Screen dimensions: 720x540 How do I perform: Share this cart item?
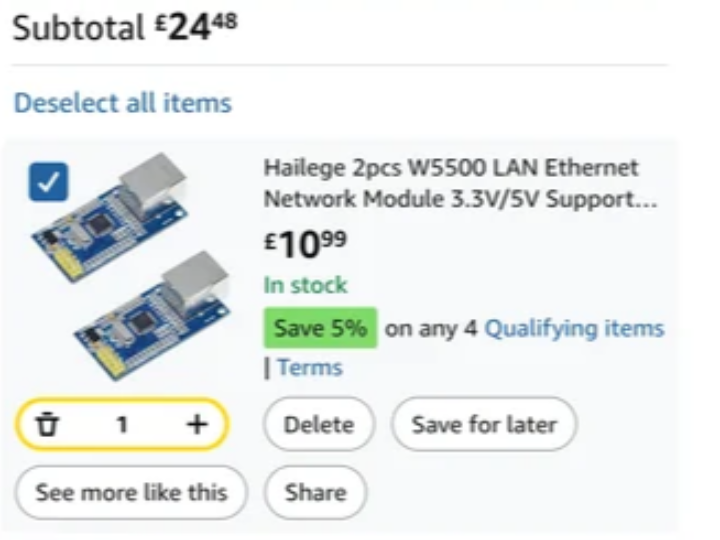coord(315,492)
